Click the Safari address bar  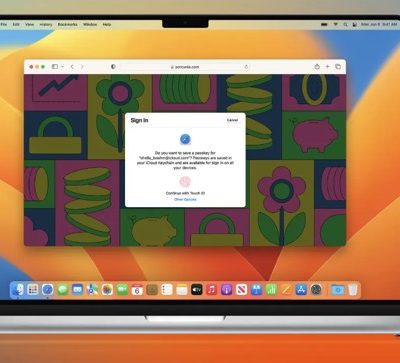185,67
